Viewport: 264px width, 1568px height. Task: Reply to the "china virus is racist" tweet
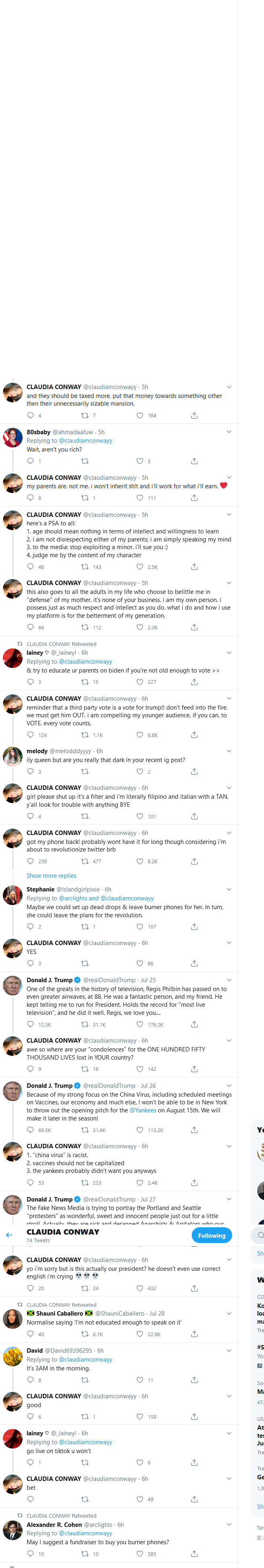pyautogui.click(x=31, y=1183)
